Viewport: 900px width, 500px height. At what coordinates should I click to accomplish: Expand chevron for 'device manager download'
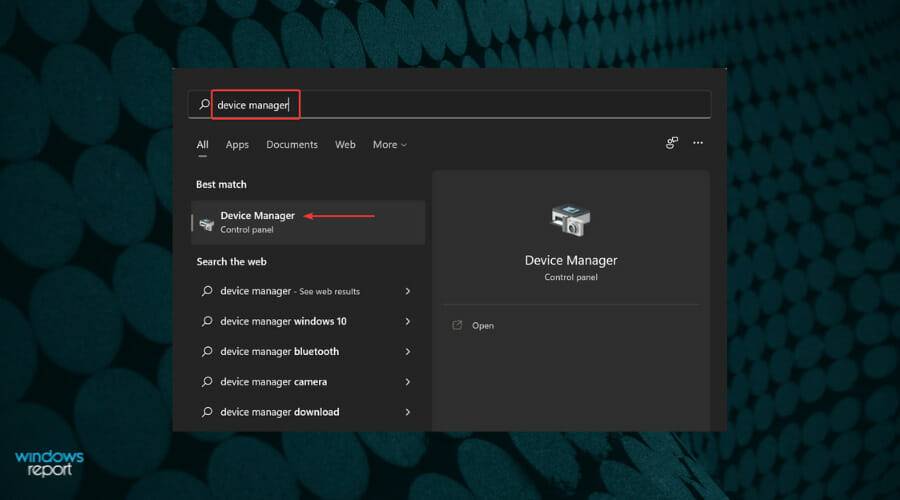(408, 412)
